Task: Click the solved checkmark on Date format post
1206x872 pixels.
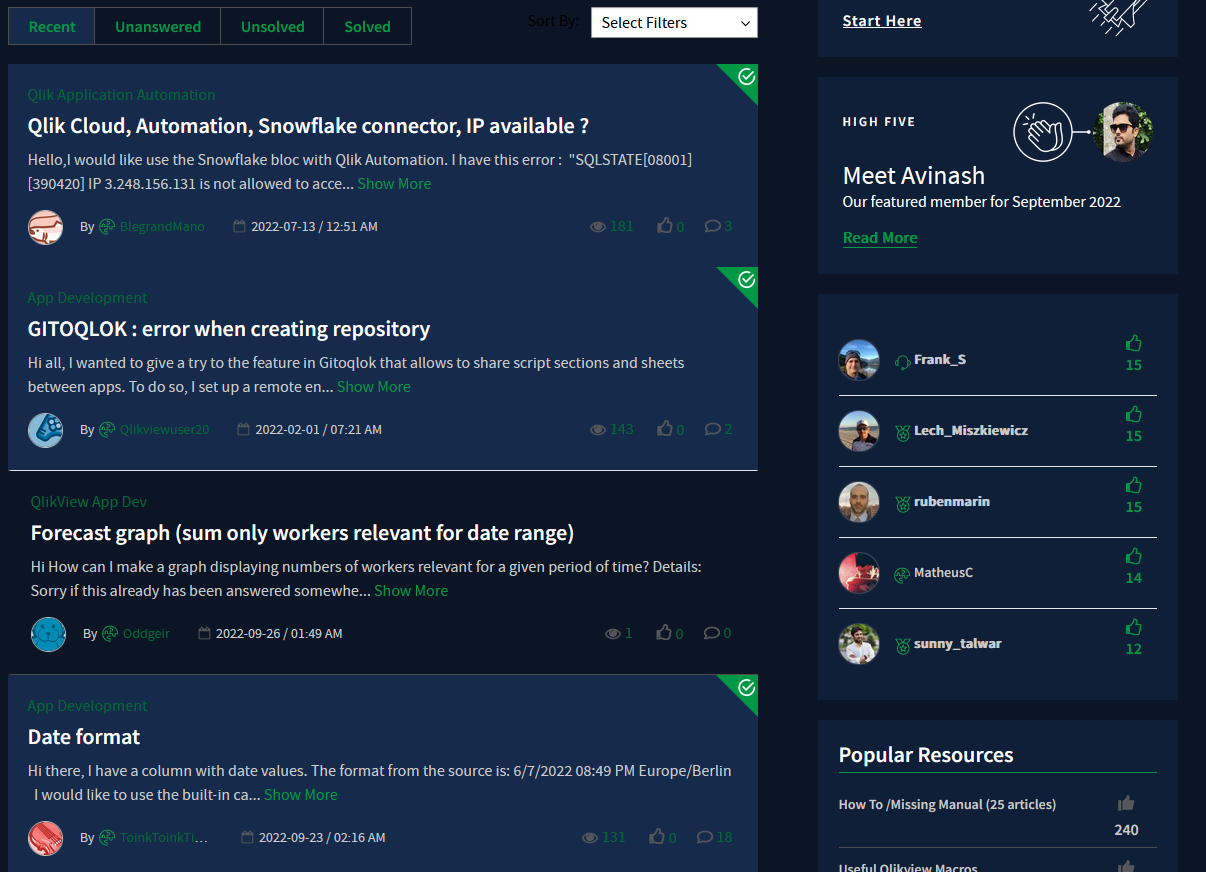Action: (746, 688)
